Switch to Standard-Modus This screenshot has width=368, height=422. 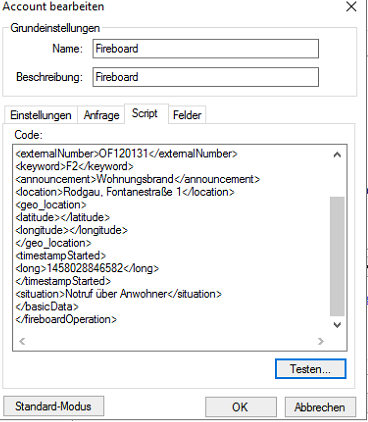(x=53, y=406)
